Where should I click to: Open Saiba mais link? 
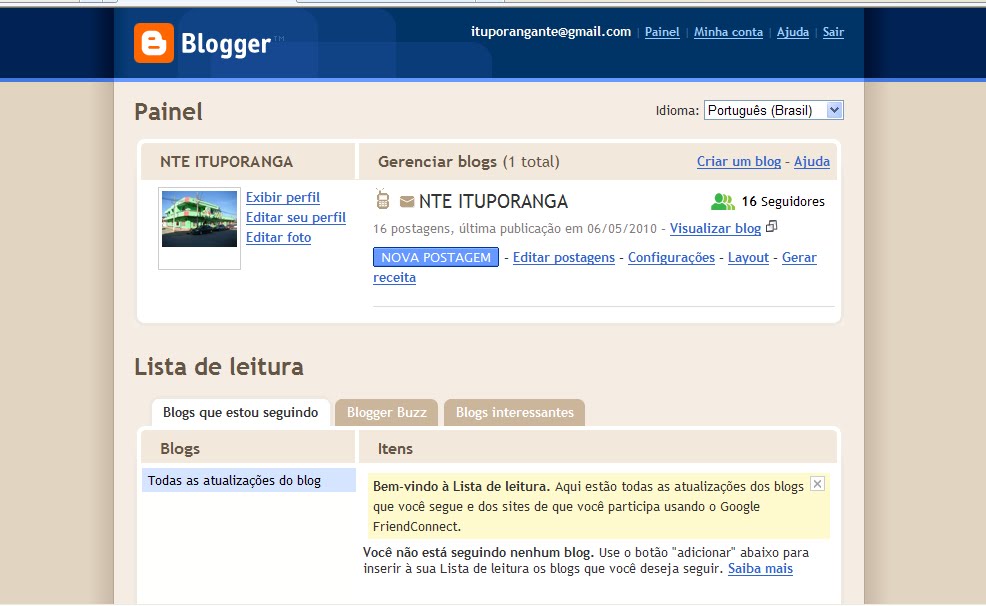760,569
